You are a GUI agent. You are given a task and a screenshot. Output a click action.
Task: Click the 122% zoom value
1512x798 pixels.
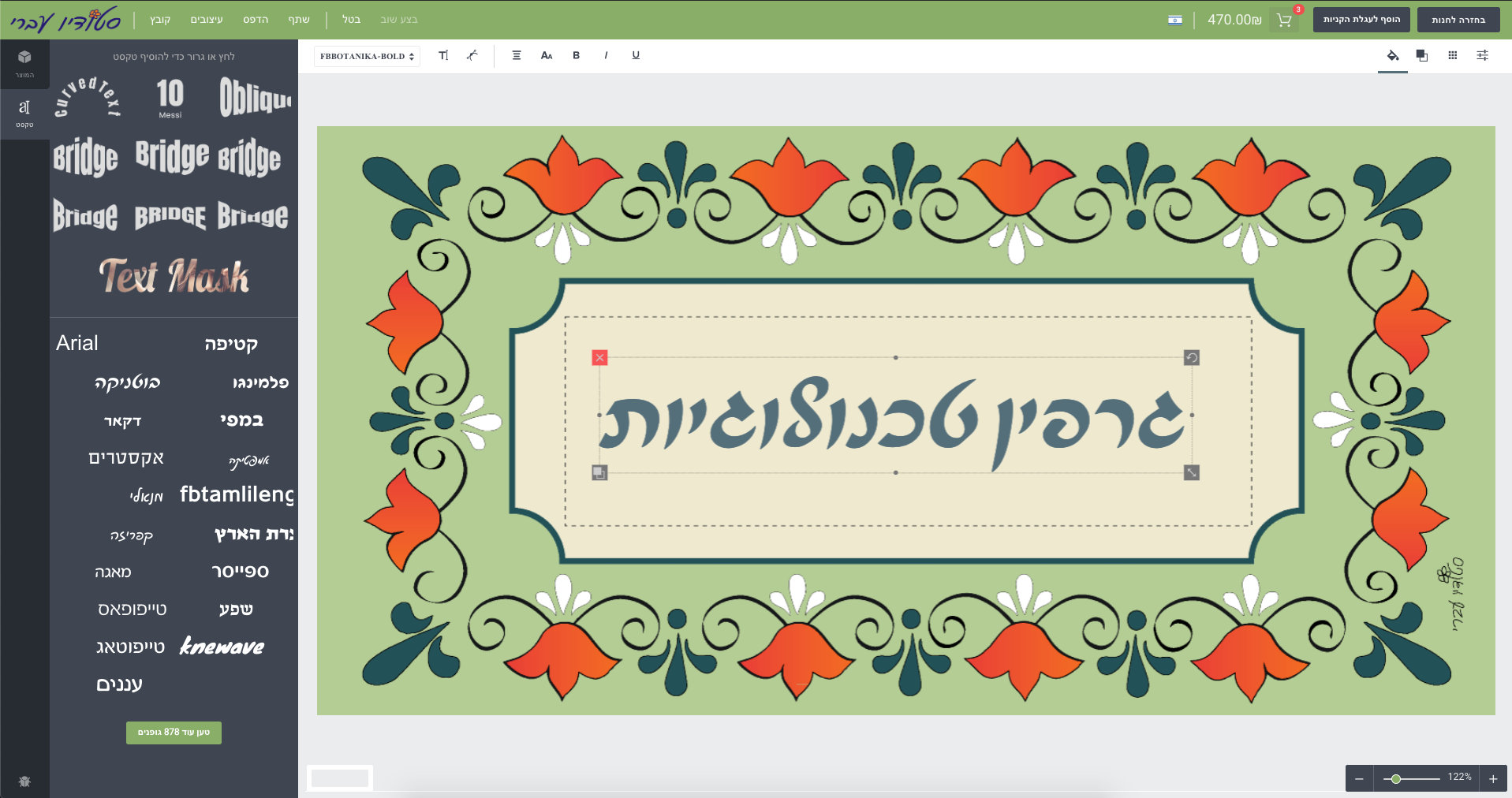coord(1459,777)
